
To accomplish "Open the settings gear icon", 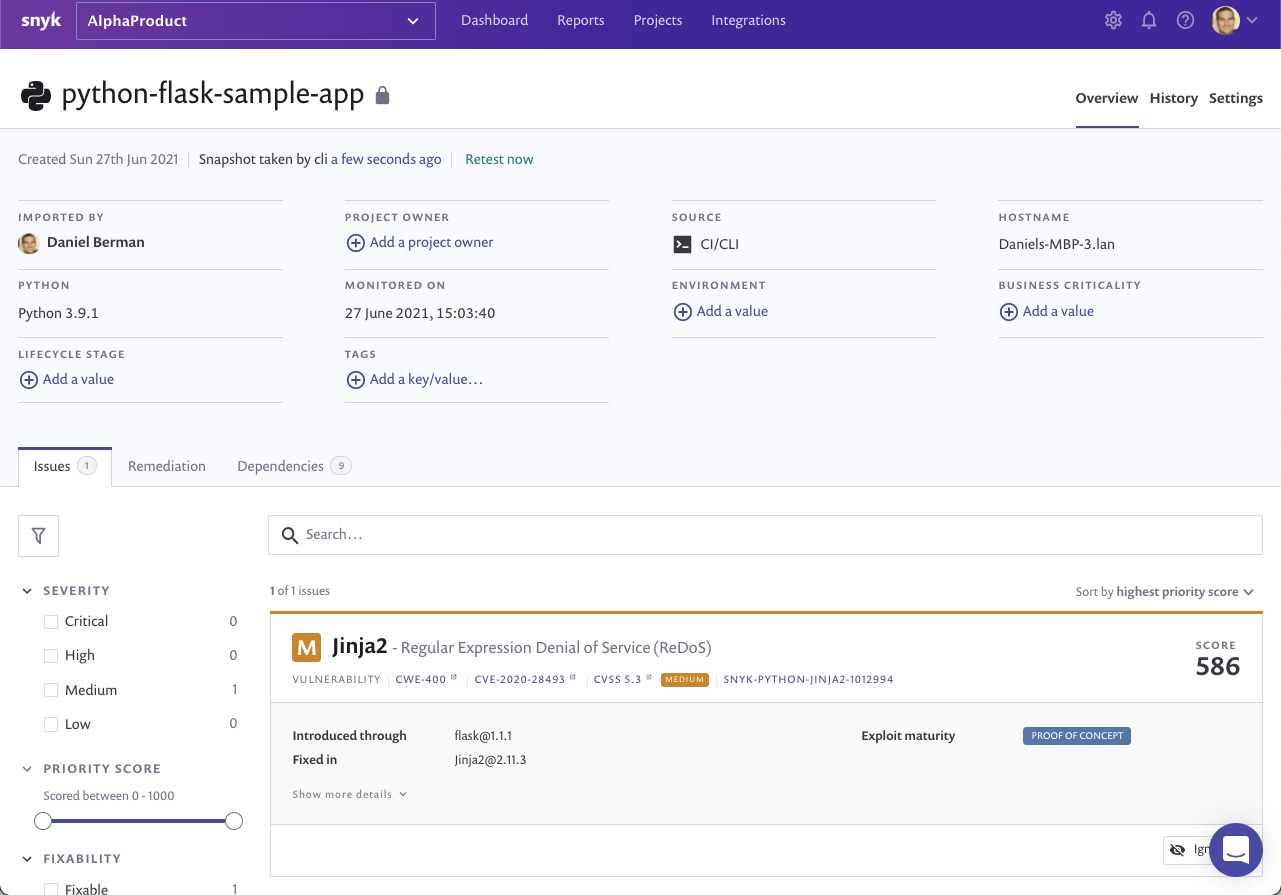I will click(x=1113, y=20).
